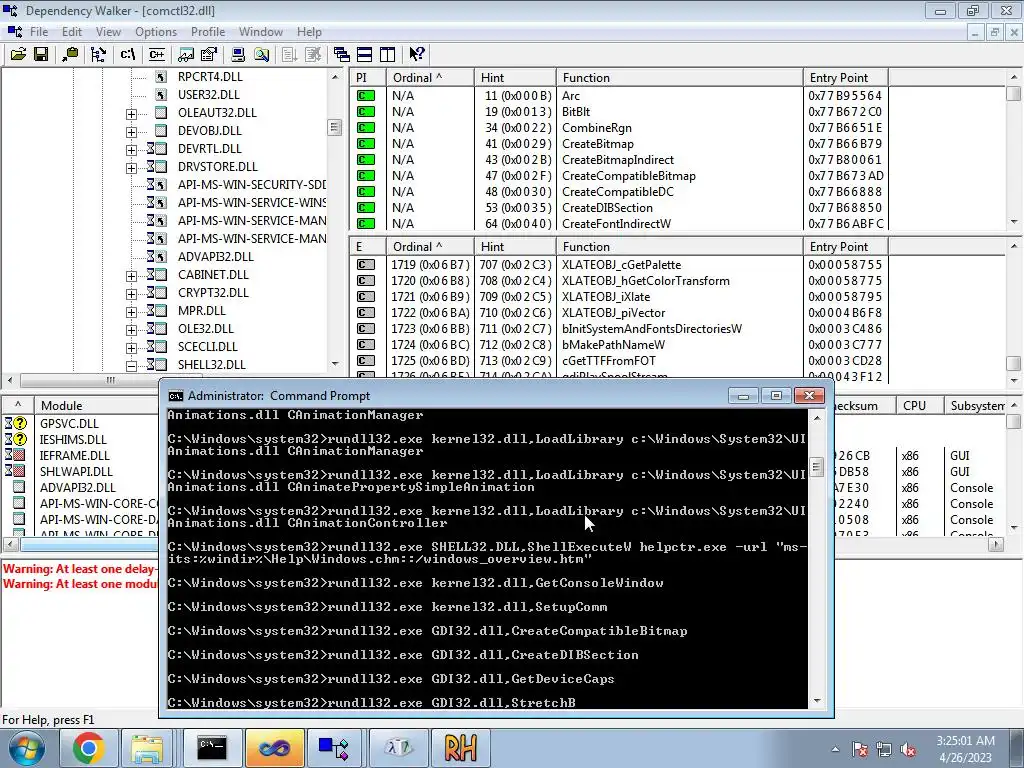Expand the OLEAUT32.DLL tree node
Viewport: 1024px width, 768px height.
click(x=131, y=114)
